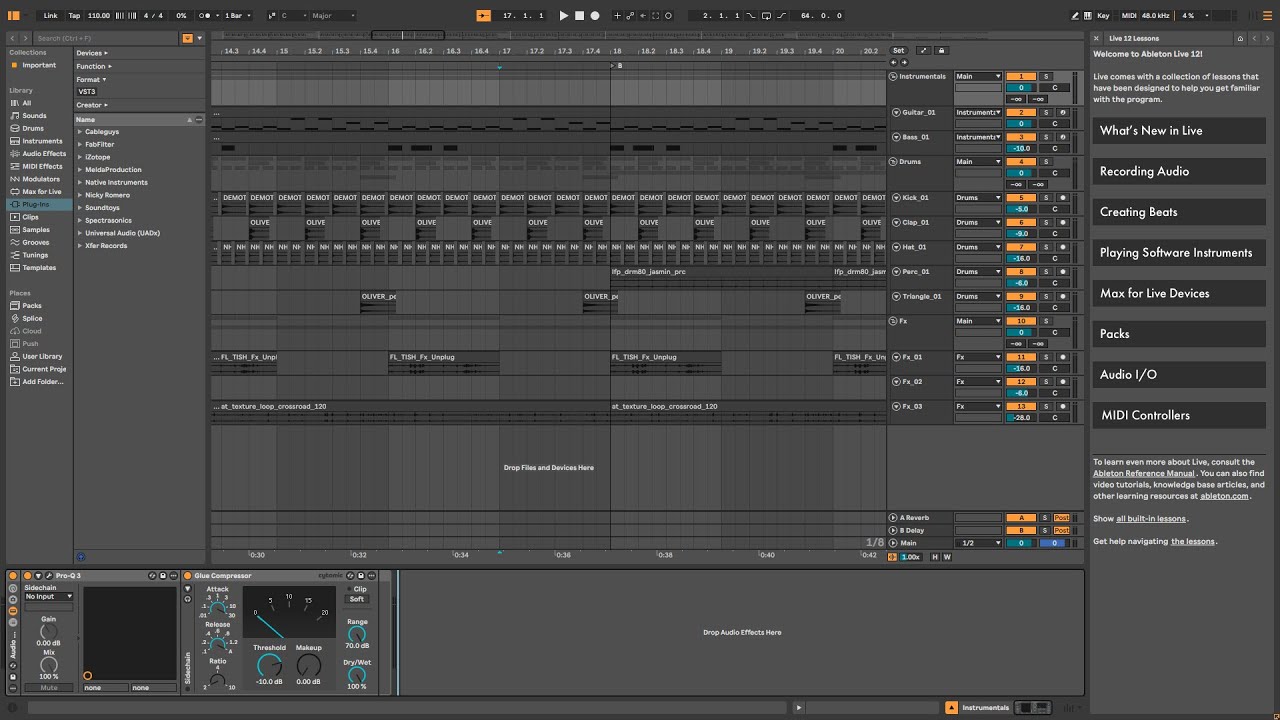1280x720 pixels.
Task: Toggle the Key mapping mode button
Action: click(1103, 16)
